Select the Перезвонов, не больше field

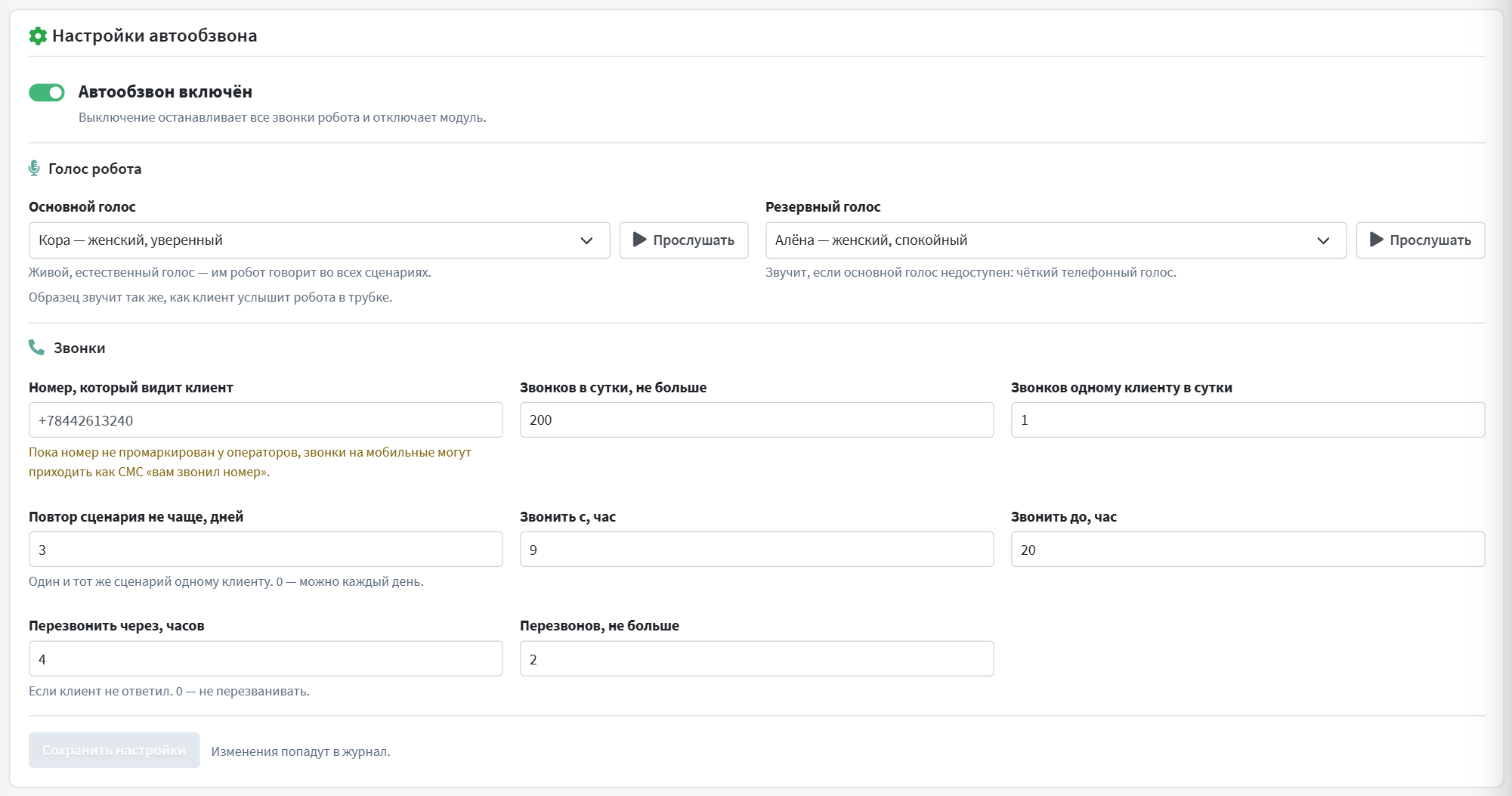[x=756, y=659]
